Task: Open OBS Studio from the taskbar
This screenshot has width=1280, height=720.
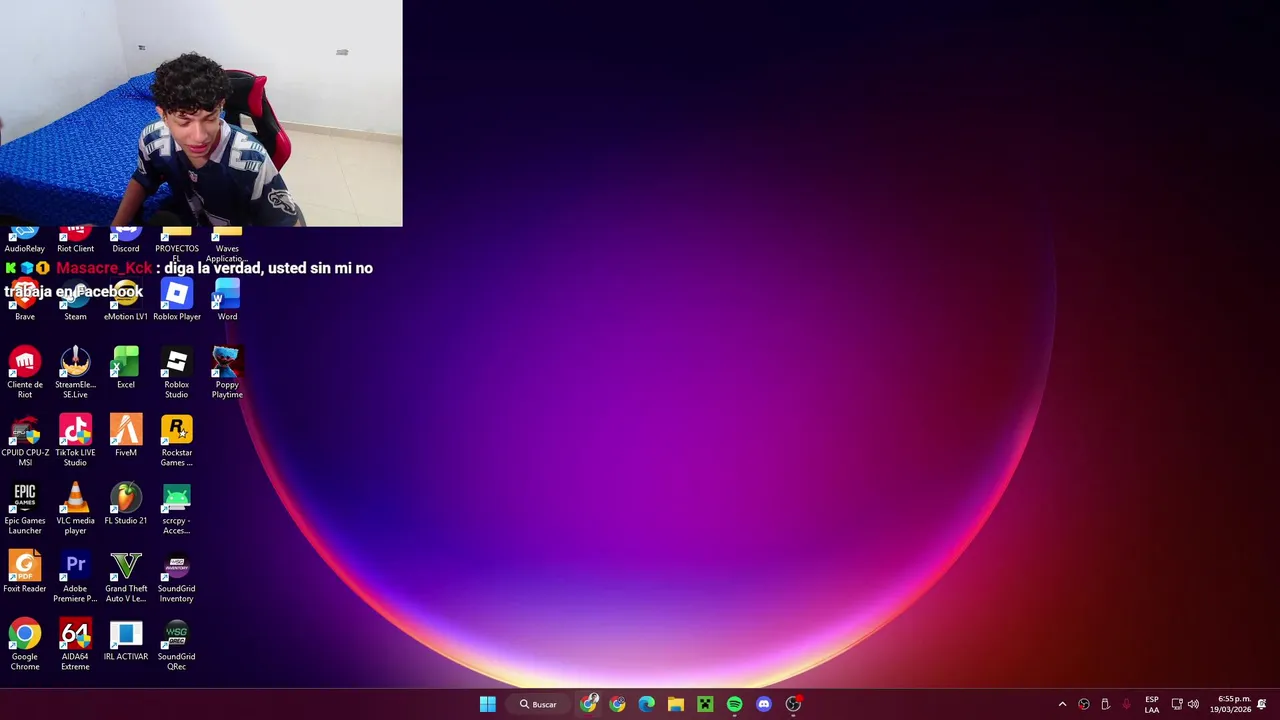Action: (x=793, y=704)
